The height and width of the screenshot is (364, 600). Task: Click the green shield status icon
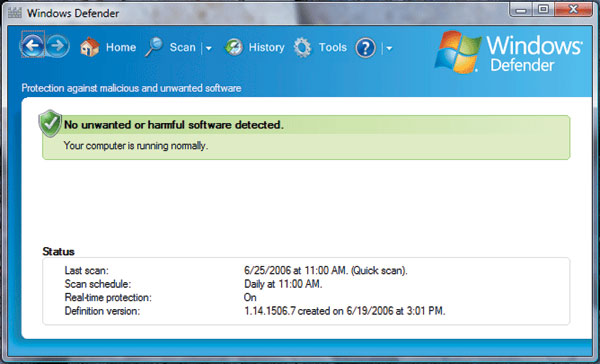coord(50,123)
